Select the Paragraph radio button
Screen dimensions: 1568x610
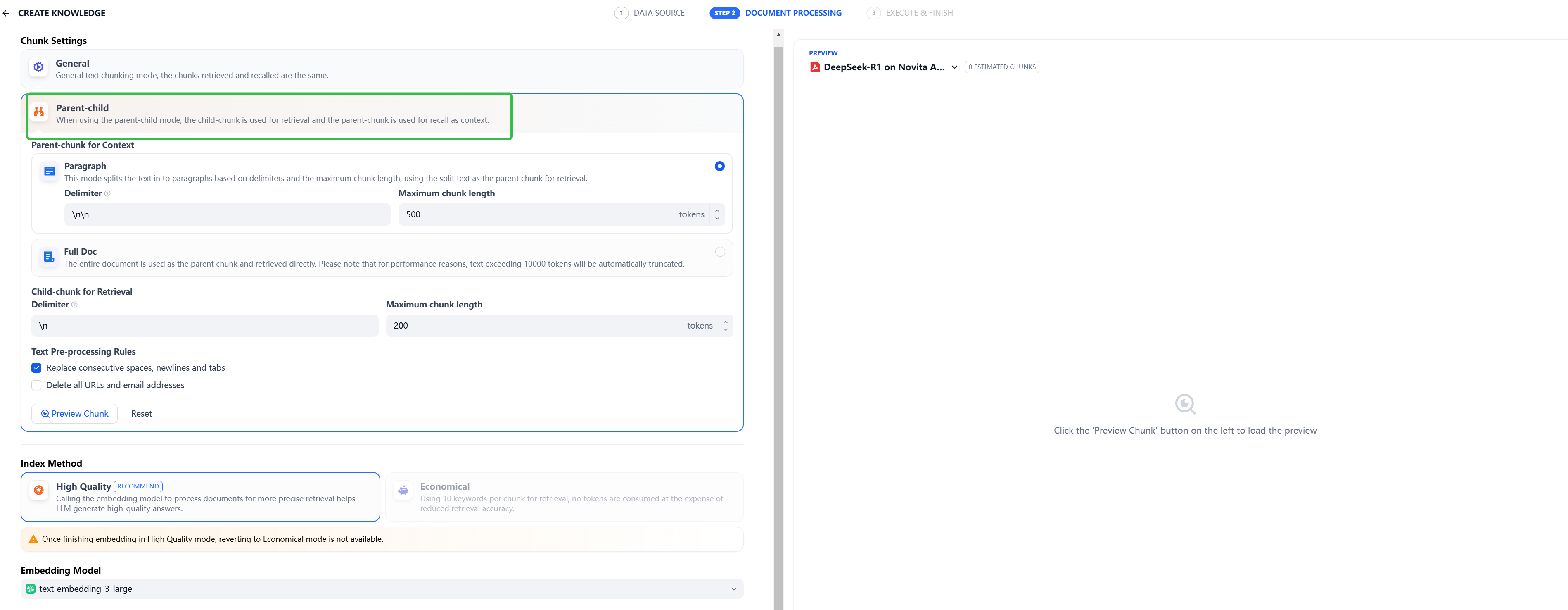[x=719, y=167]
